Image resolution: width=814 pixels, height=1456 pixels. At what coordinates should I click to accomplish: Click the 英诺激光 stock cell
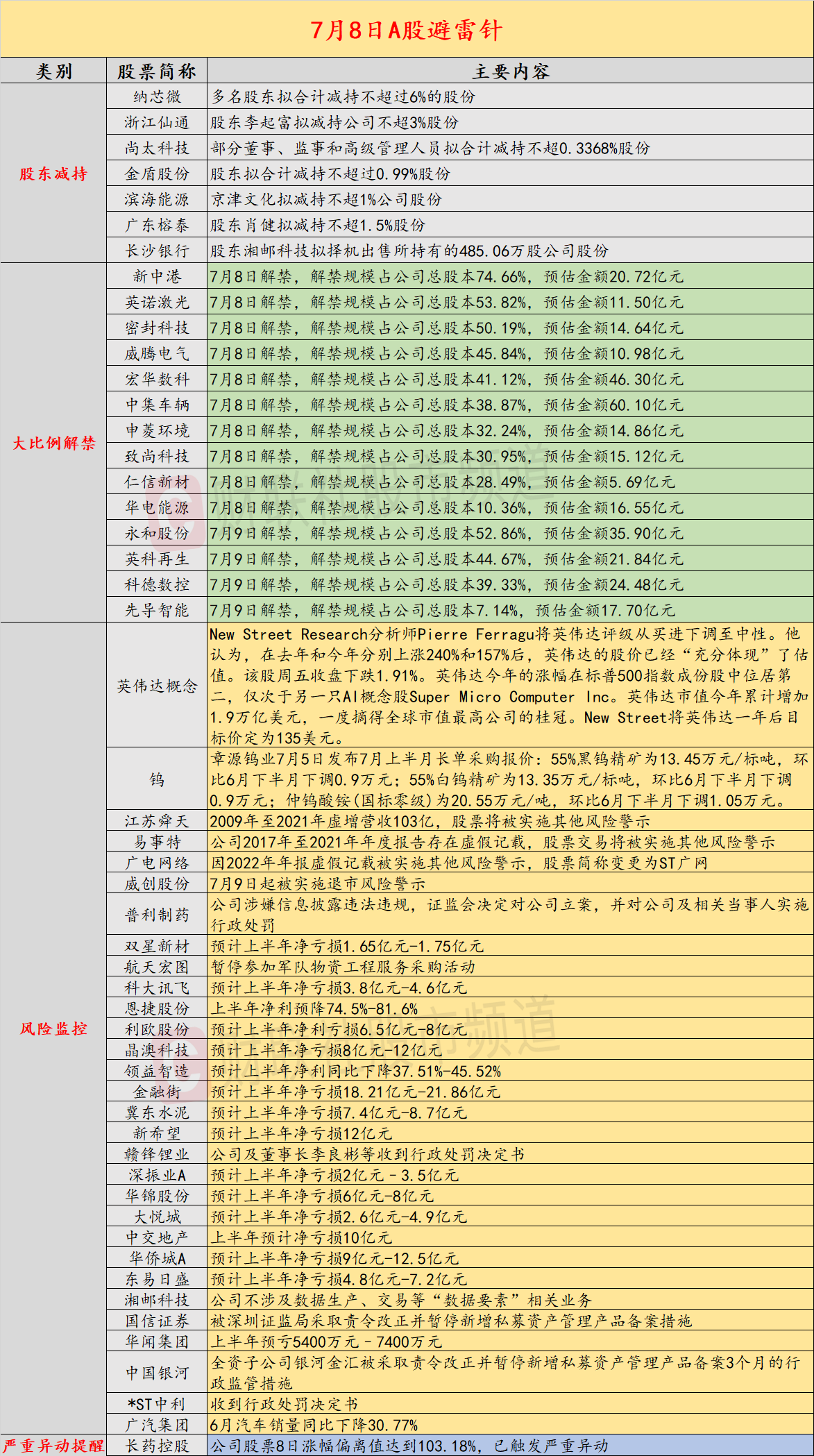coord(157,302)
